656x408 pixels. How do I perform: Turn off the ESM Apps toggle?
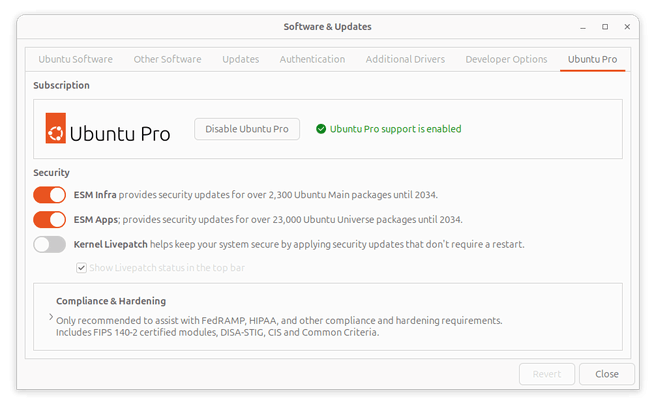(50, 220)
